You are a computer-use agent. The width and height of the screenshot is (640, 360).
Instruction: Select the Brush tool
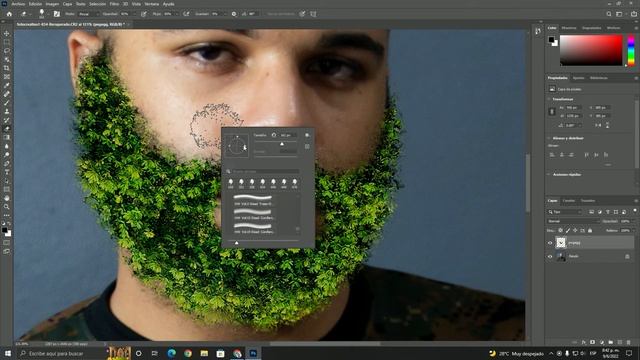pyautogui.click(x=7, y=103)
